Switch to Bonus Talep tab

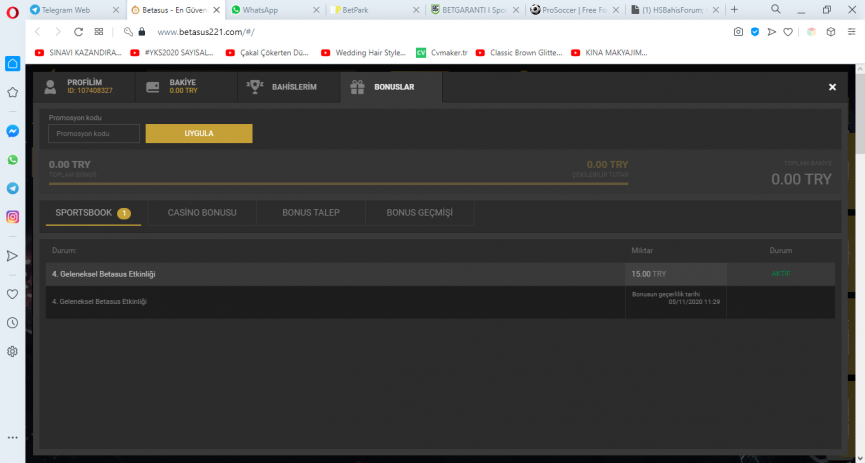(x=311, y=212)
